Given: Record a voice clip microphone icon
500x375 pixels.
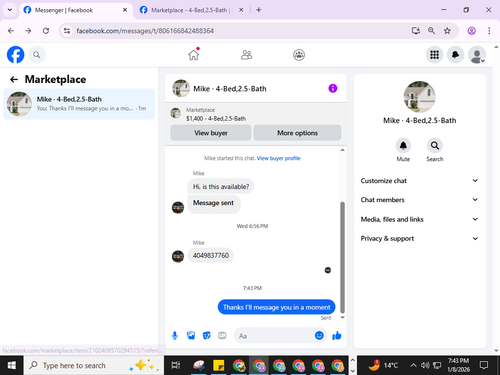Looking at the screenshot, I should [x=175, y=336].
